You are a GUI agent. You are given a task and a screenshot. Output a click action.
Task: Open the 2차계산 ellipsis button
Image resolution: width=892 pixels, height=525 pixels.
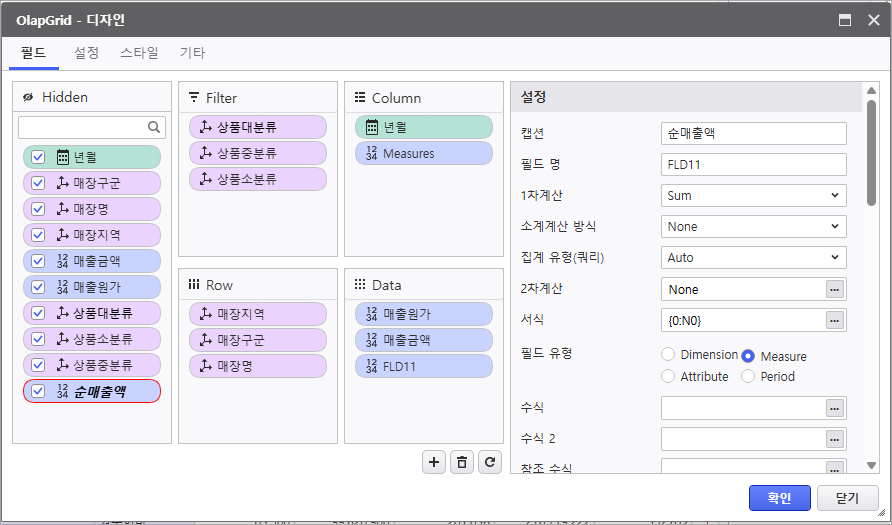835,289
